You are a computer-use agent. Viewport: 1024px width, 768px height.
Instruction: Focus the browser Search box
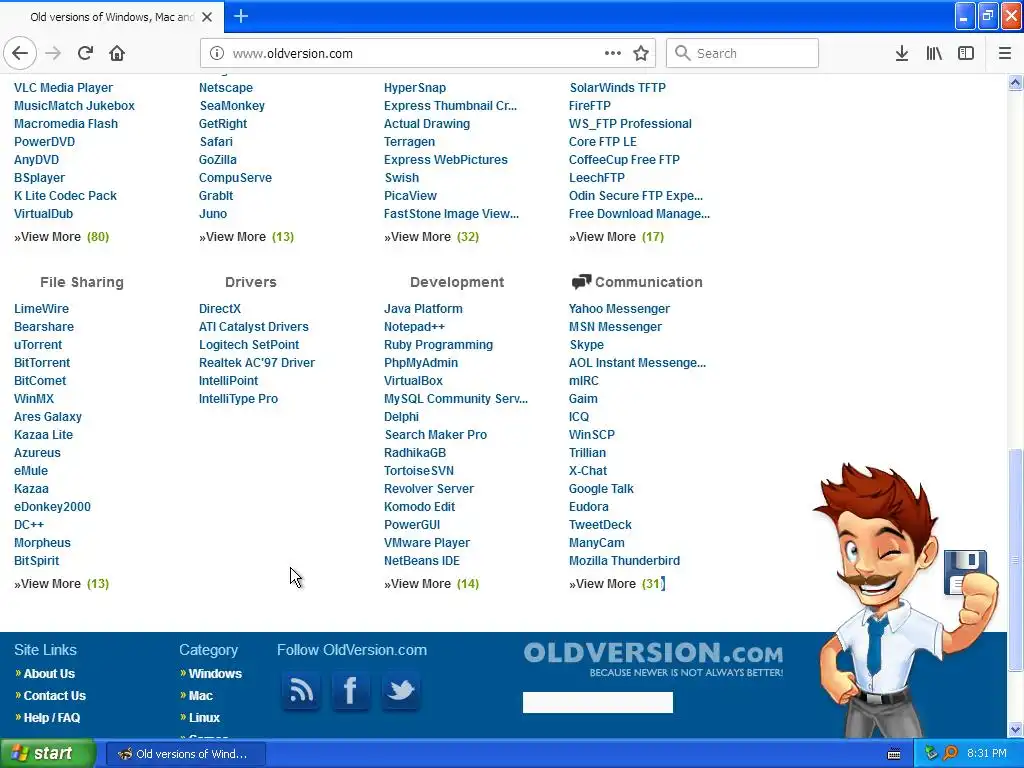(x=743, y=53)
